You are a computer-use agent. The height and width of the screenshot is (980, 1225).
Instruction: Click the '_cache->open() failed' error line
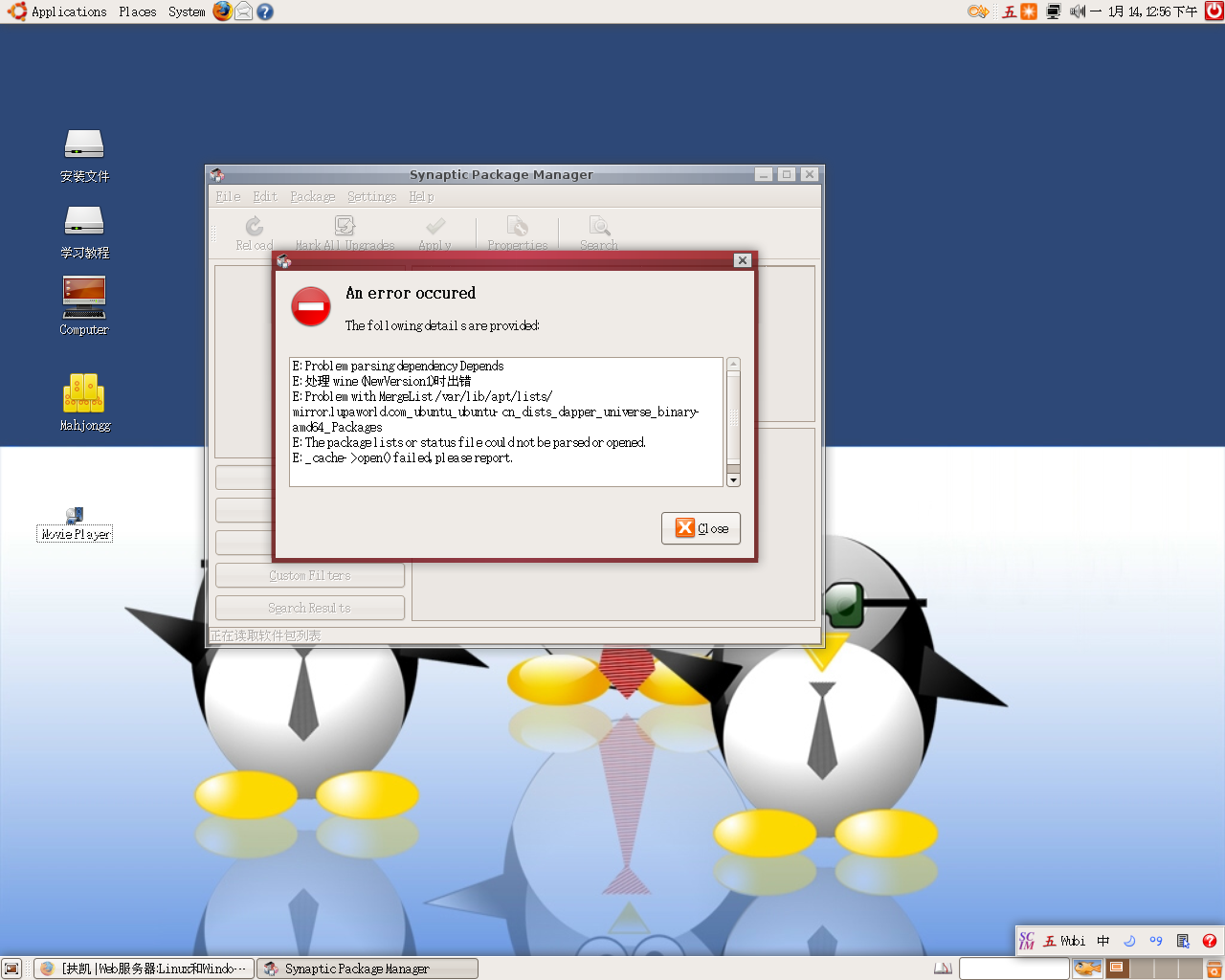(403, 457)
